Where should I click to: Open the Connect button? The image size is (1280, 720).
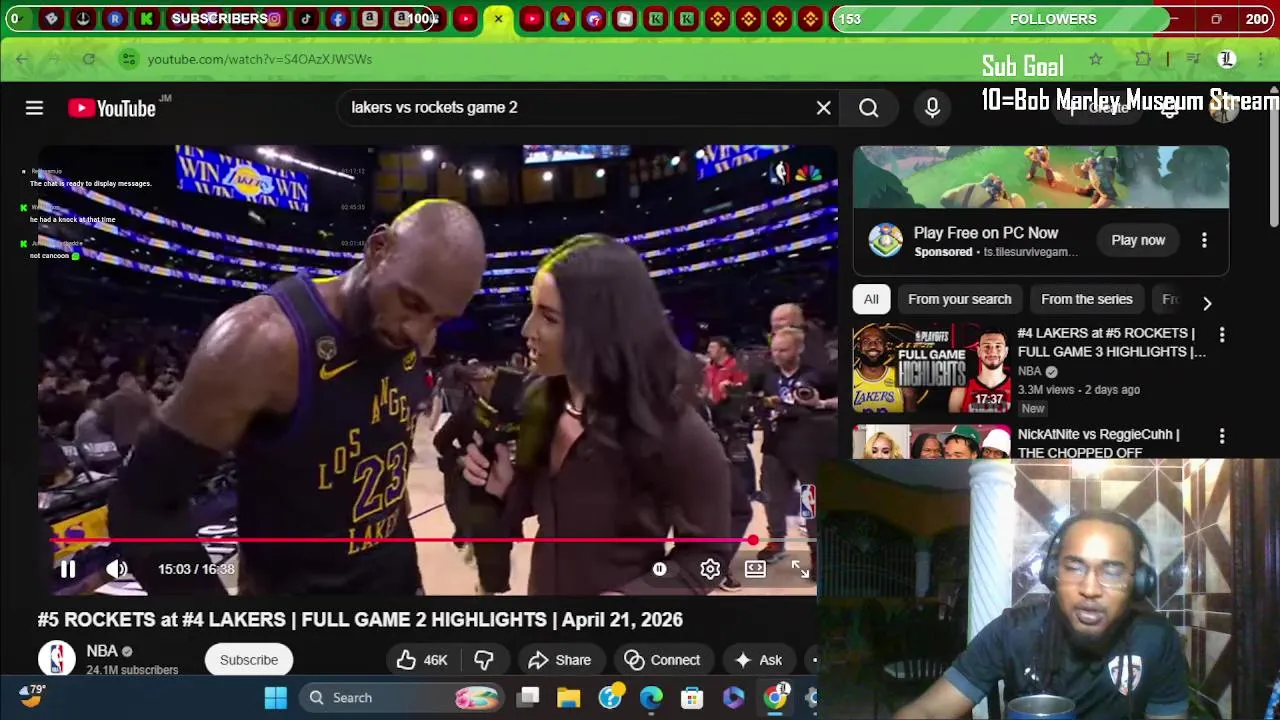click(x=662, y=660)
